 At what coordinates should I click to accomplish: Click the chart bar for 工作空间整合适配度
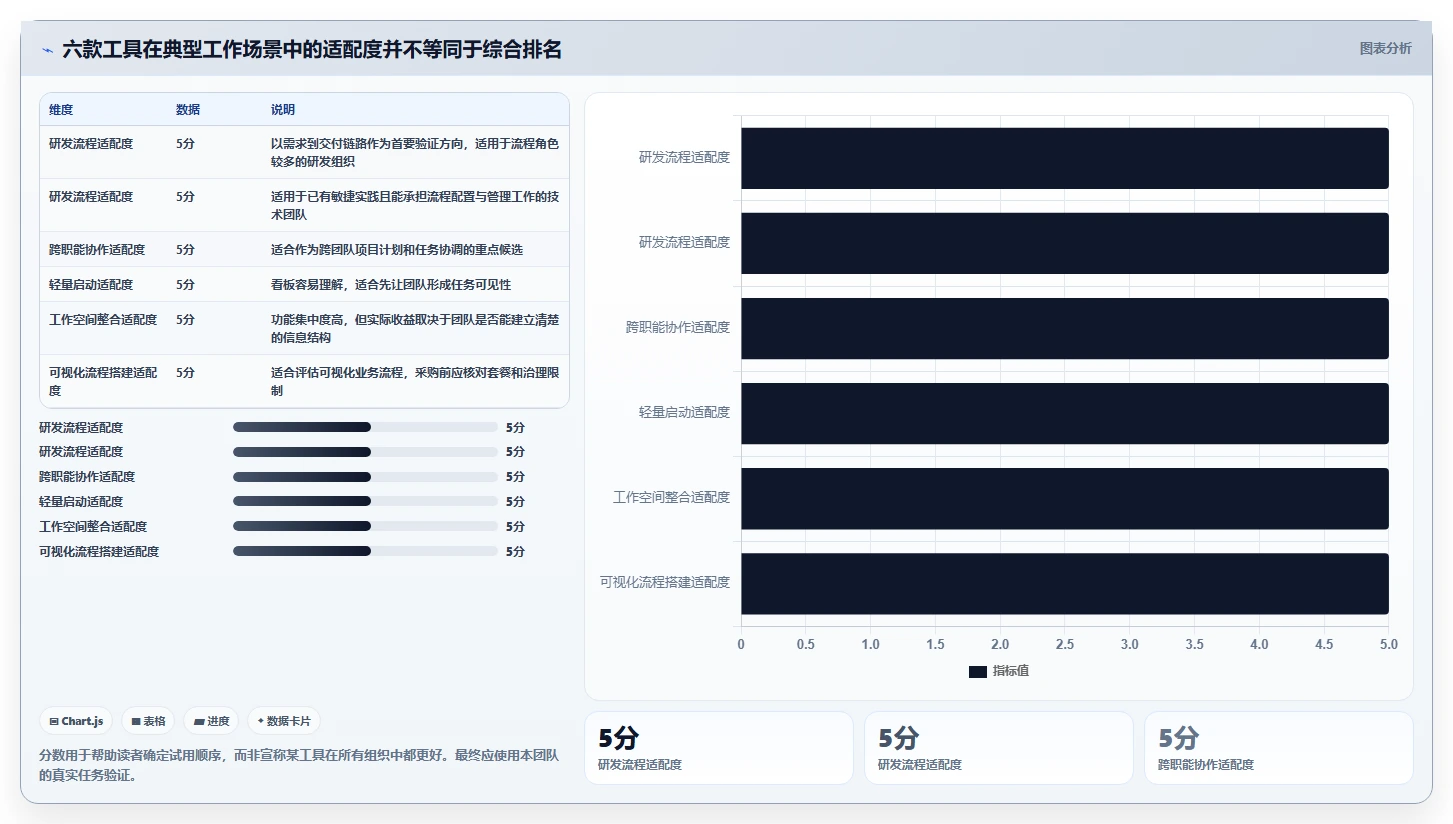click(1065, 498)
